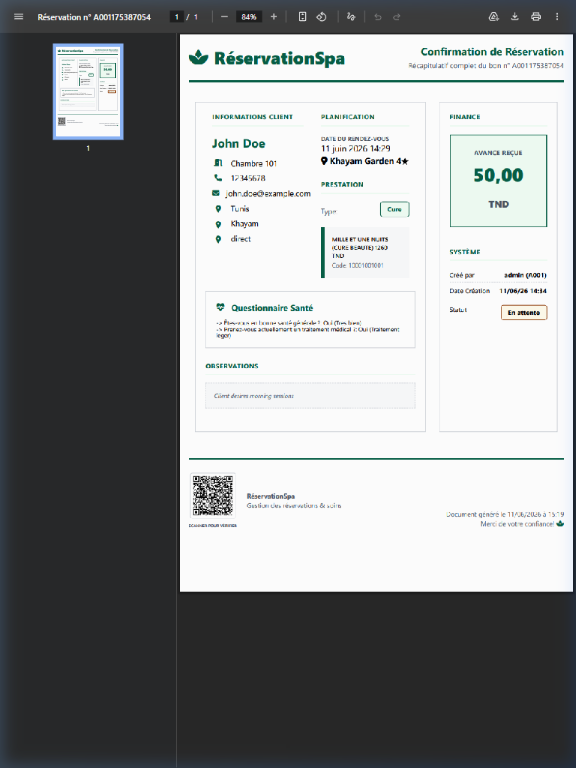Click the email john.doe@example.com
This screenshot has width=576, height=768.
pos(268,193)
